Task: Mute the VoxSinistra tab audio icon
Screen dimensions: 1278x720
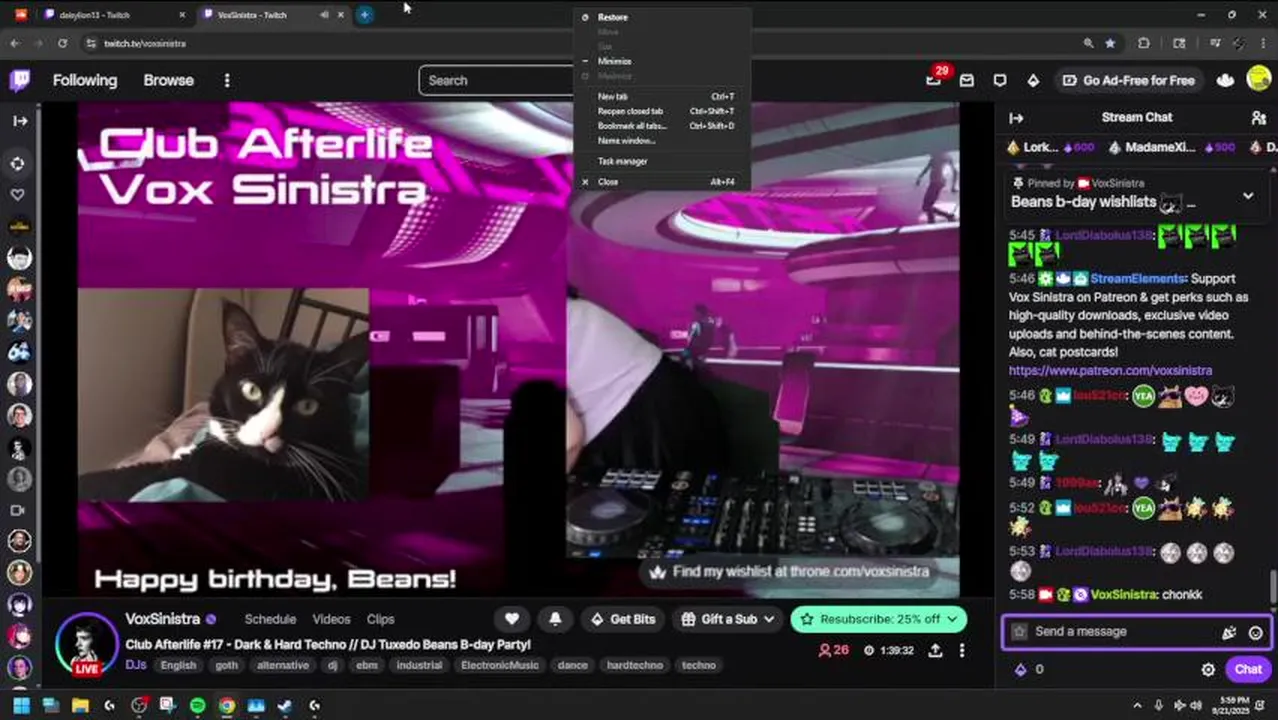Action: click(x=324, y=15)
